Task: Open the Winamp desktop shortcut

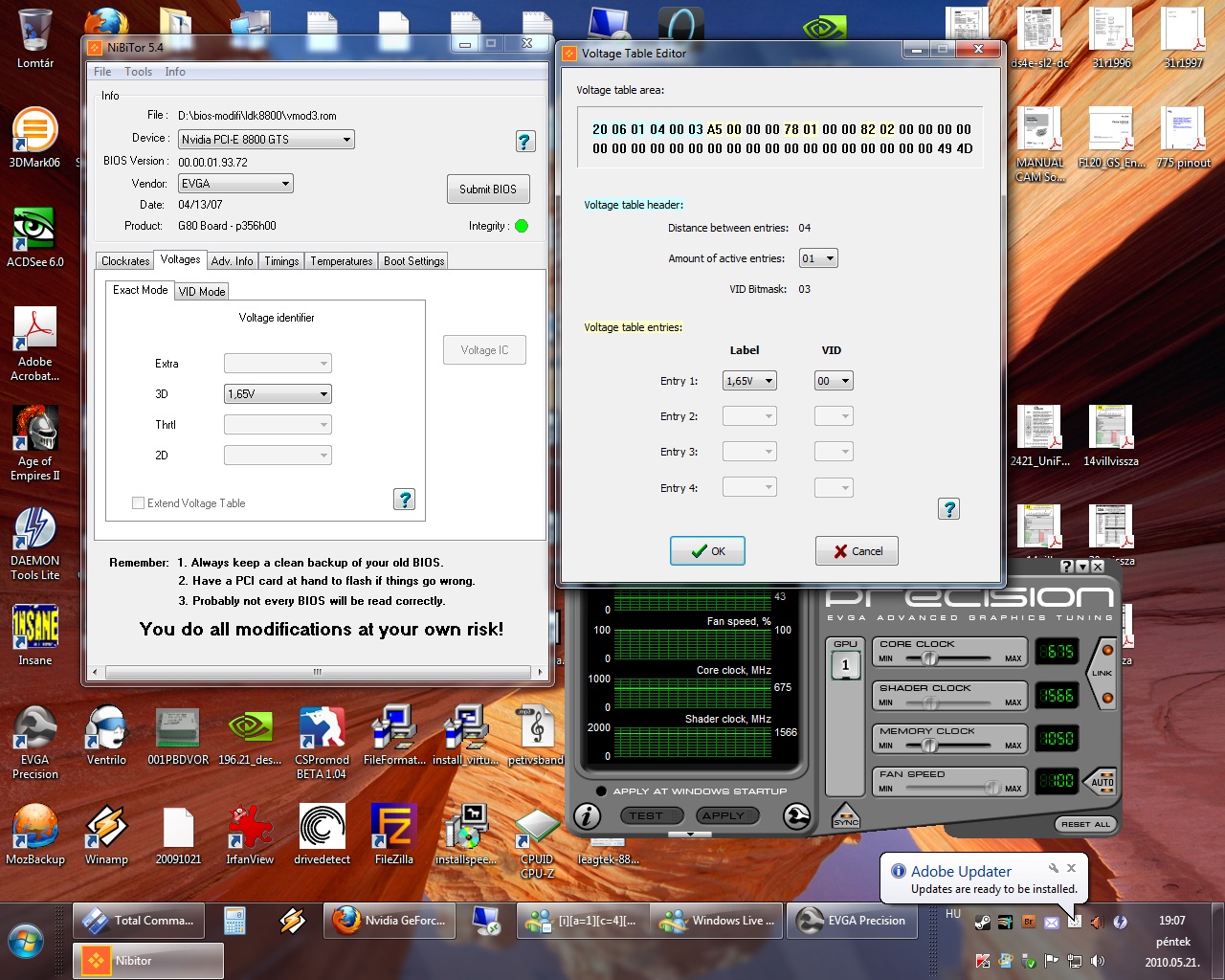Action: [x=106, y=835]
